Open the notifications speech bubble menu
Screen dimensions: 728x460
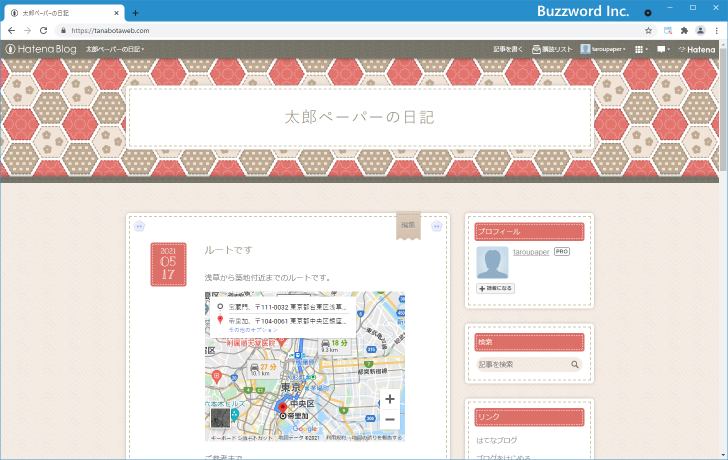coord(663,49)
